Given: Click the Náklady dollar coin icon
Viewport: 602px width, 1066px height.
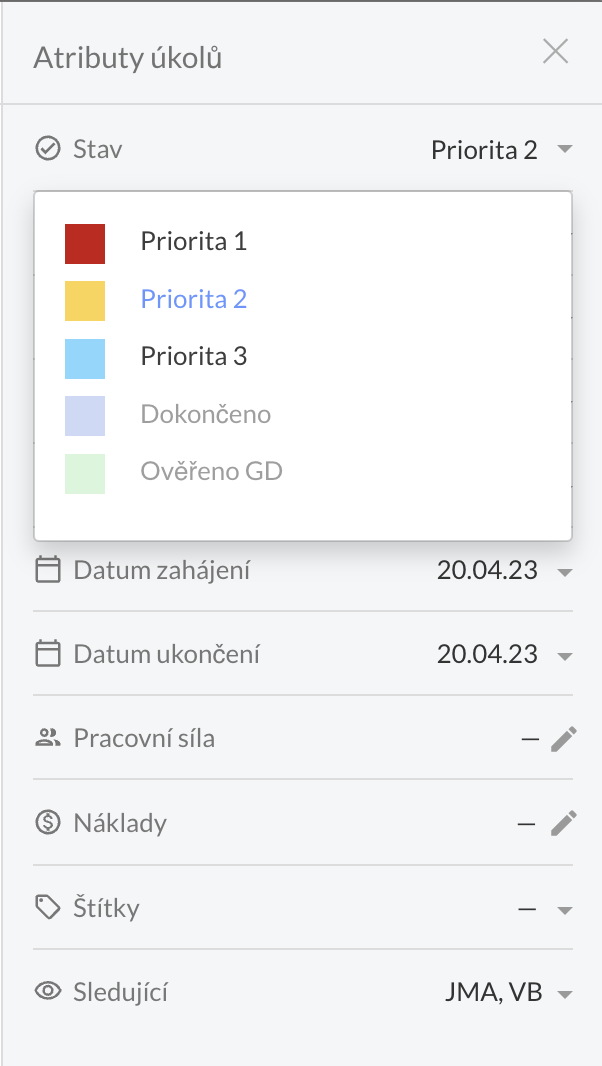Looking at the screenshot, I should click(x=47, y=824).
